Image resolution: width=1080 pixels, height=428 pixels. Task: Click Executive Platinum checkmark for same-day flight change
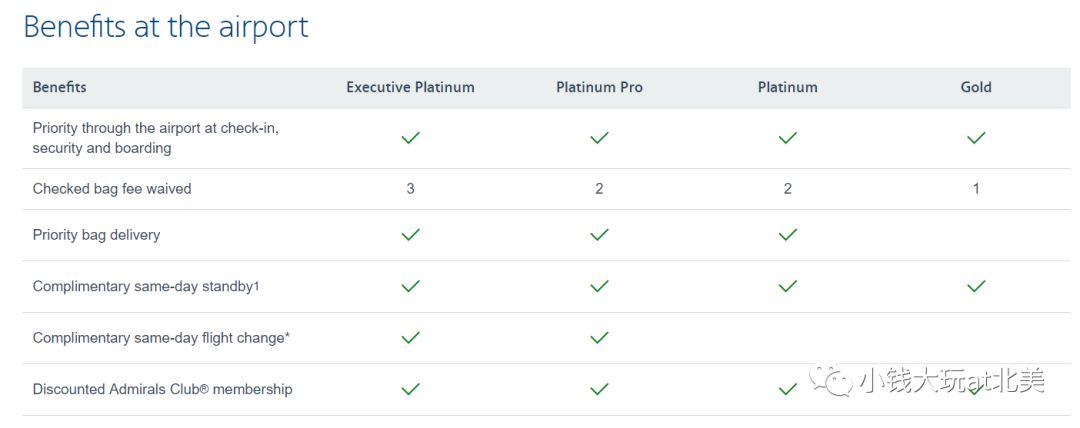(410, 338)
